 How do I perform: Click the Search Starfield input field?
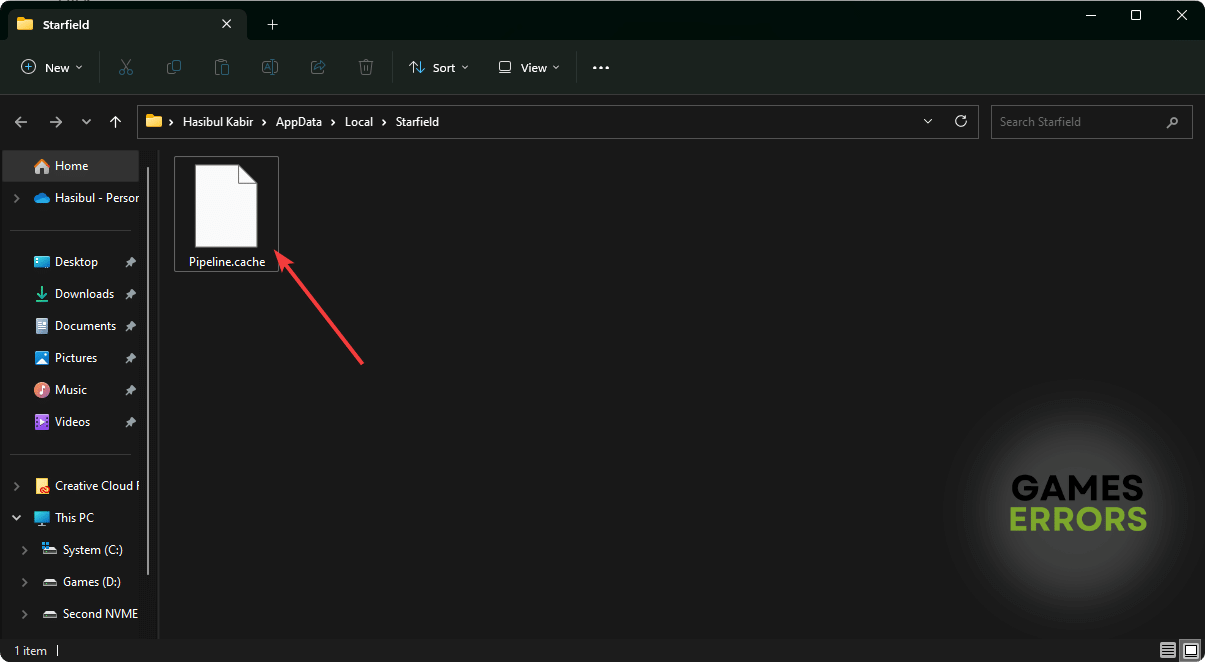[1078, 122]
